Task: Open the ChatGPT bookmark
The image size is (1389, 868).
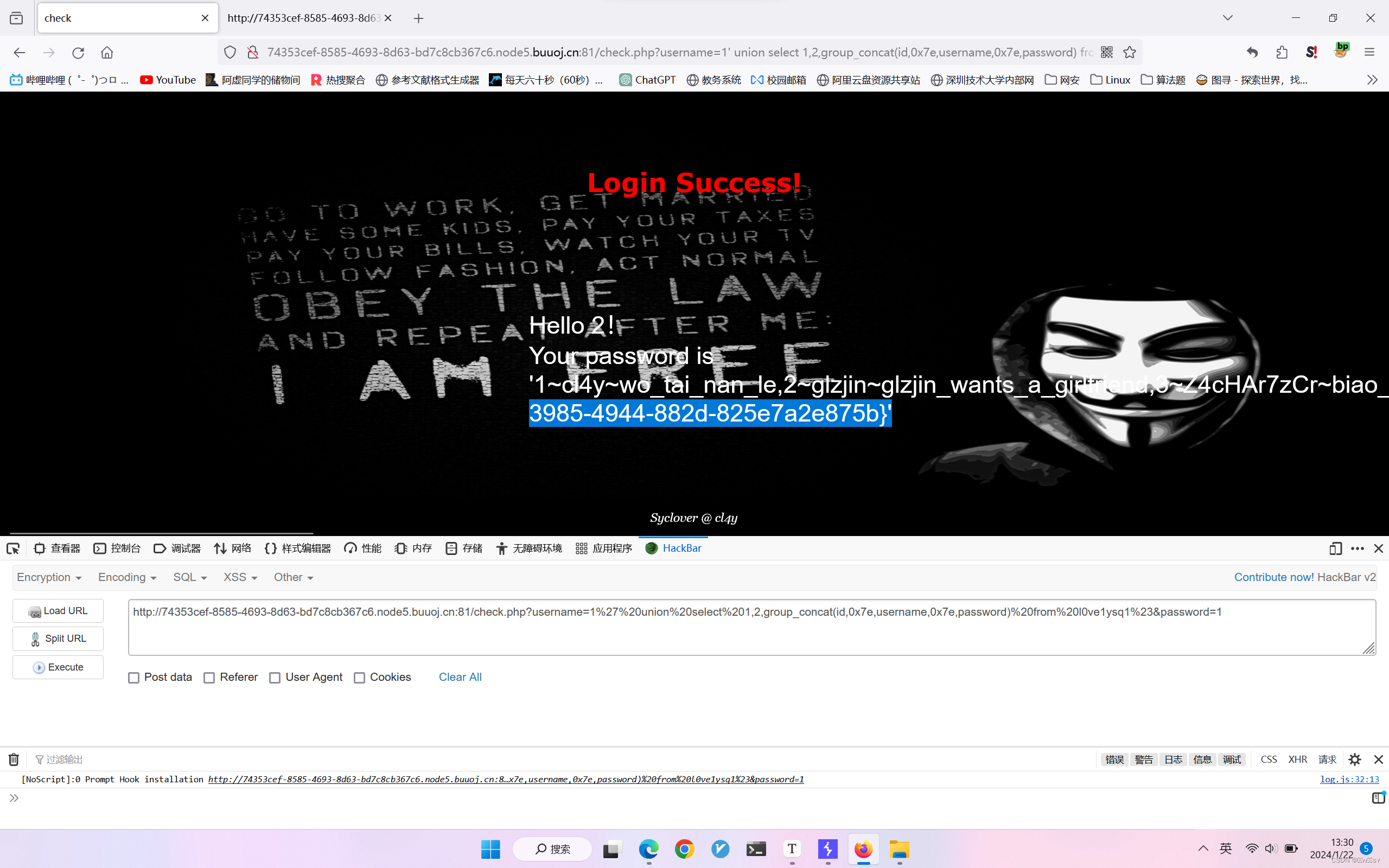Action: click(x=648, y=80)
